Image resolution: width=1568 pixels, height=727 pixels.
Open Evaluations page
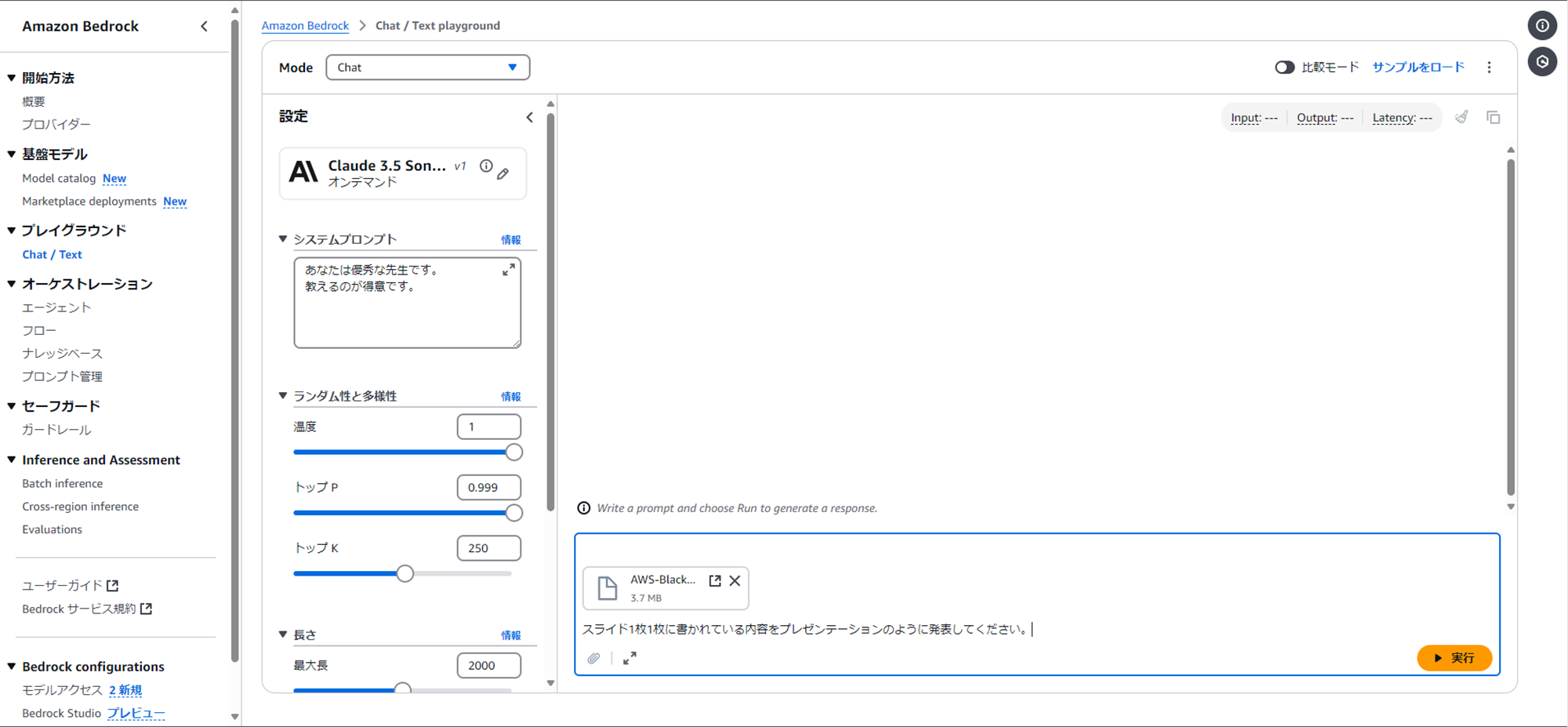coord(53,529)
